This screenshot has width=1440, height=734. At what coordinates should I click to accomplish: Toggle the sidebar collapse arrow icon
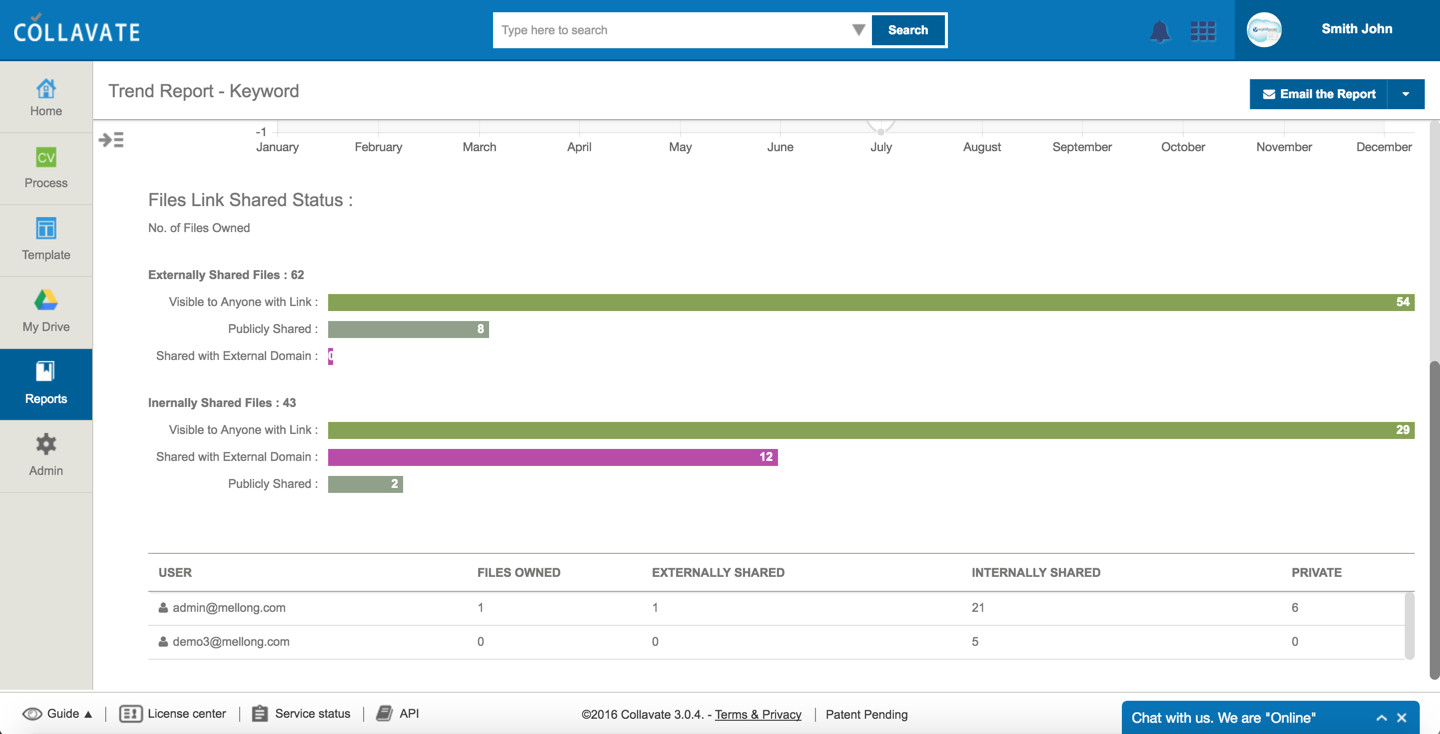tap(111, 140)
